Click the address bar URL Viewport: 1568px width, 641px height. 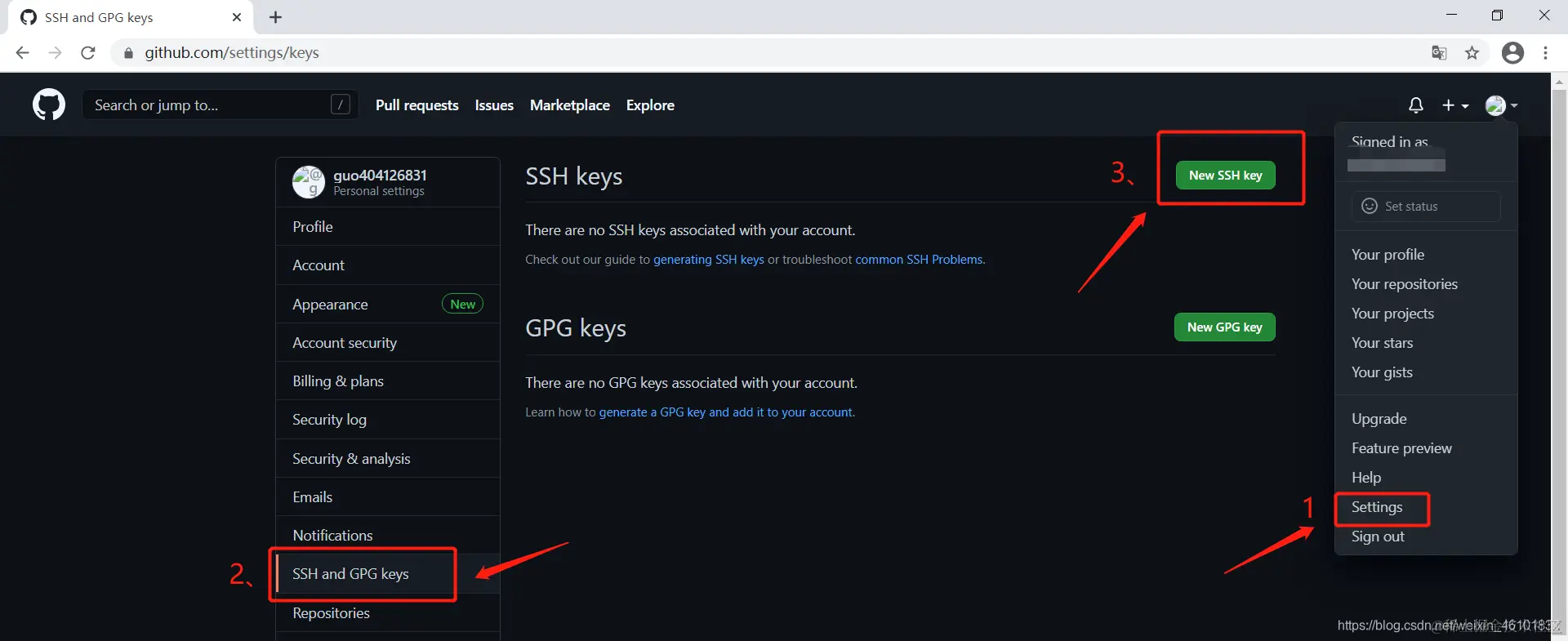(232, 53)
